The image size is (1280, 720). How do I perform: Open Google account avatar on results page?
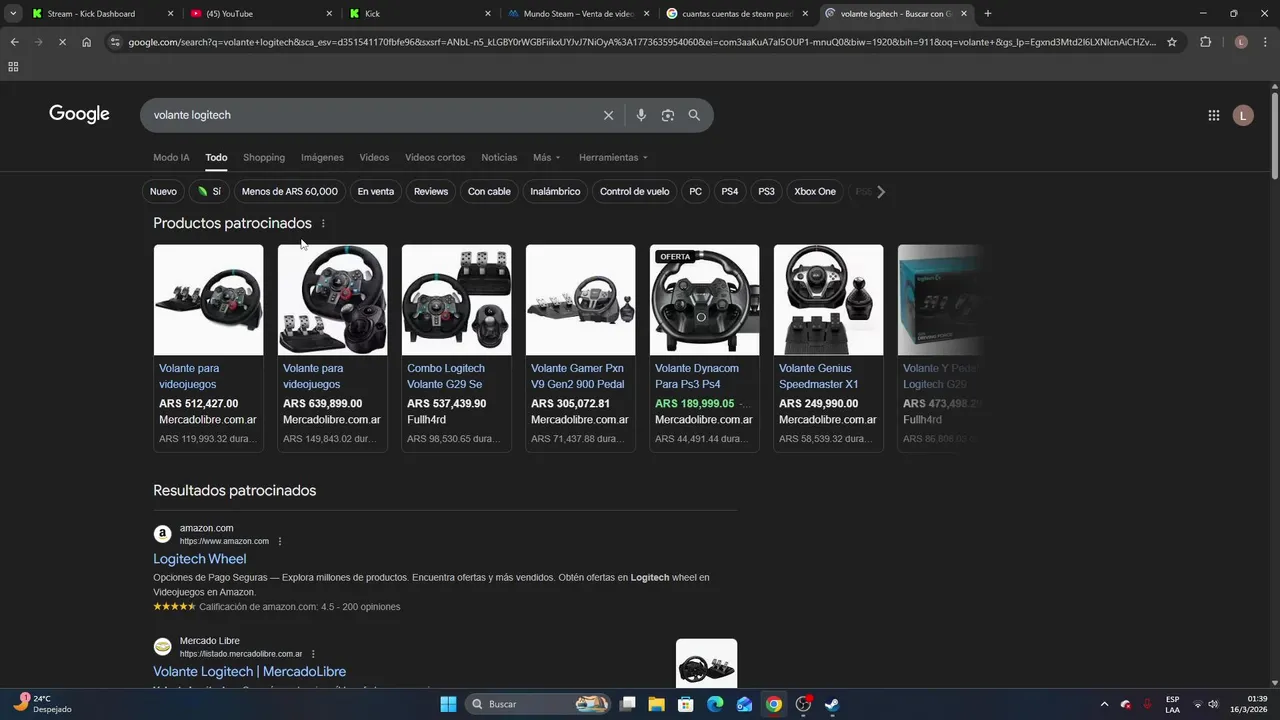(1243, 115)
